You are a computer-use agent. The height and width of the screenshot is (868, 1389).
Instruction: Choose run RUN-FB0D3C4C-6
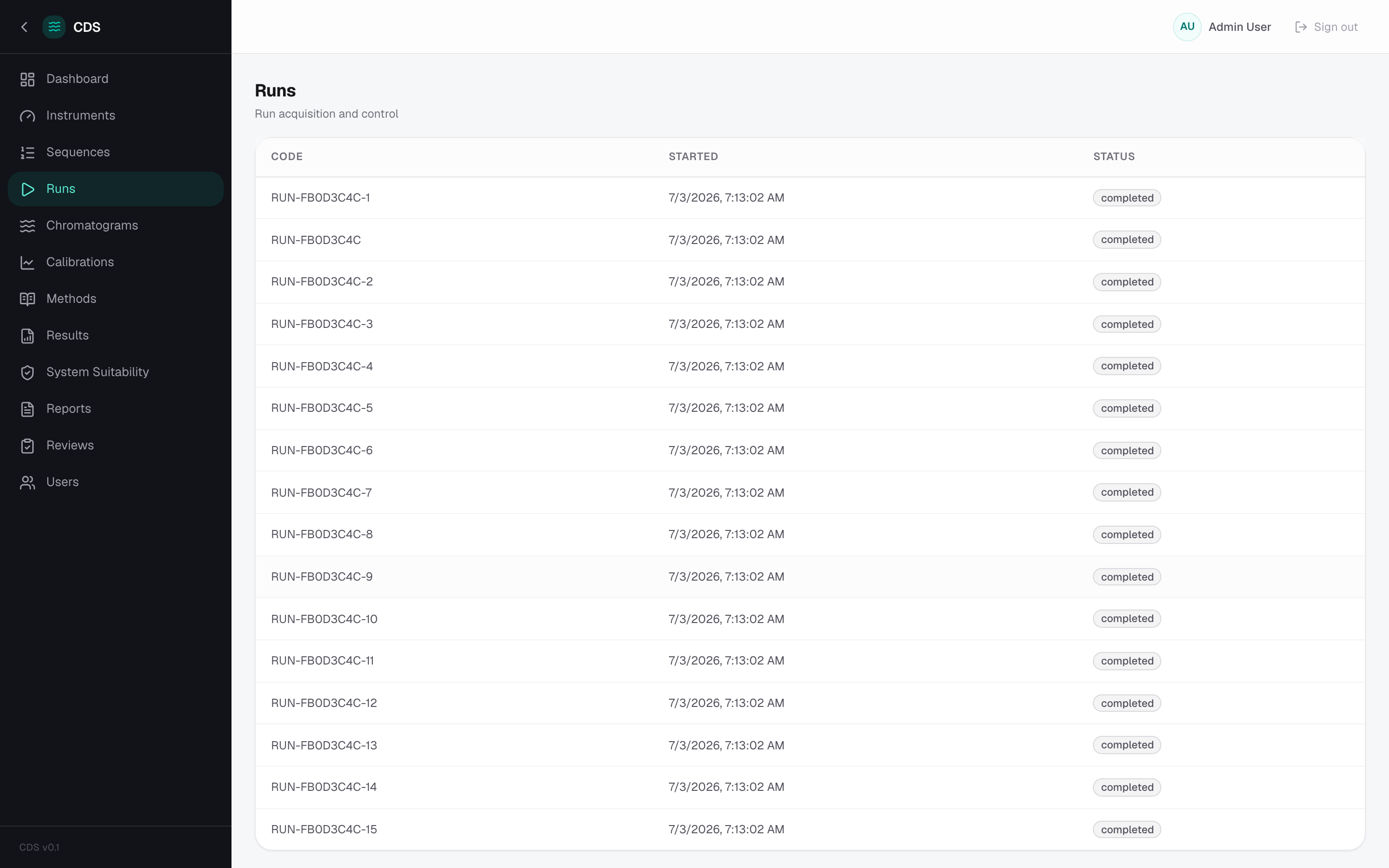pos(321,451)
